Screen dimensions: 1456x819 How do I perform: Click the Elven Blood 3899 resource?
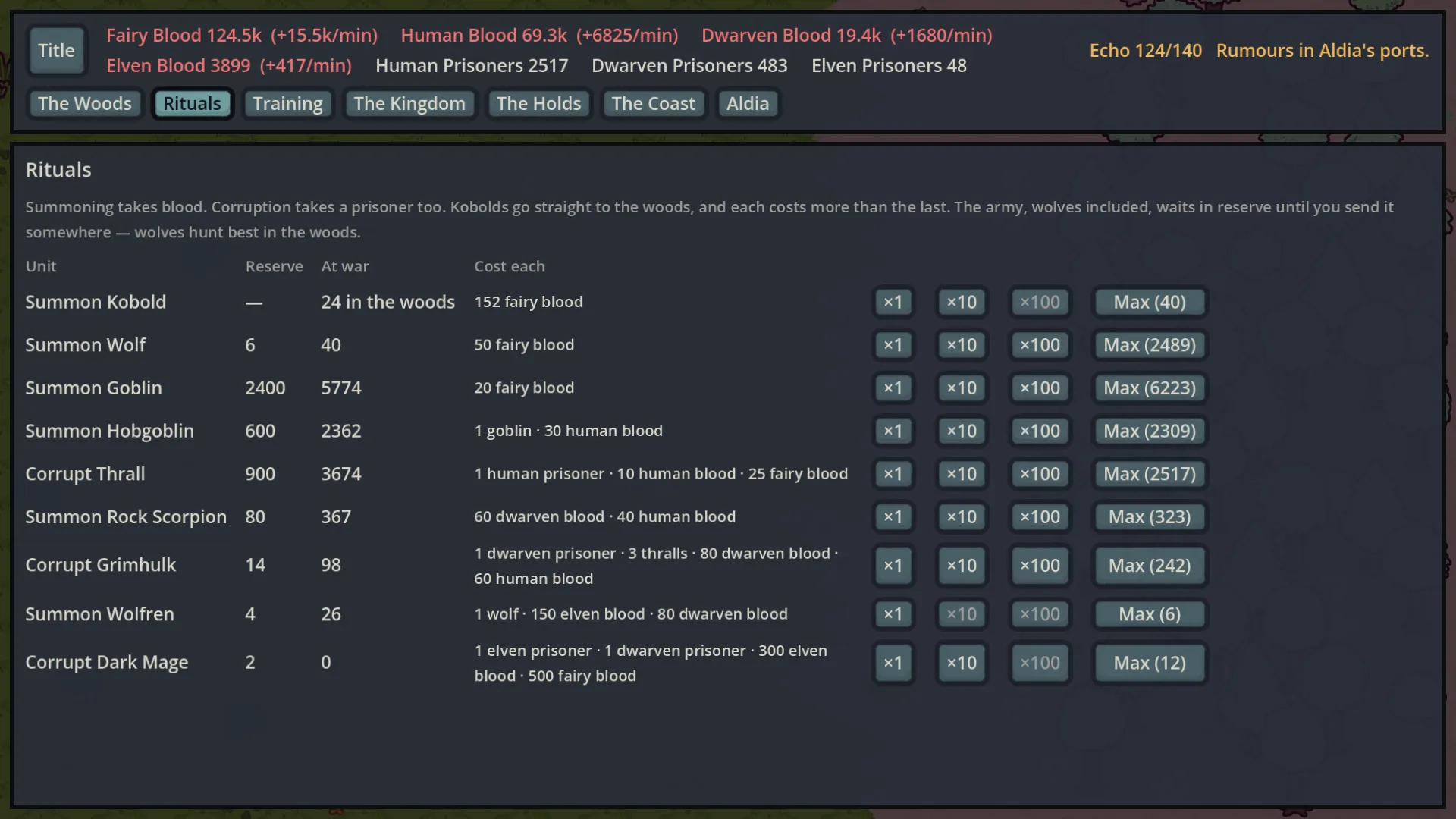click(229, 66)
